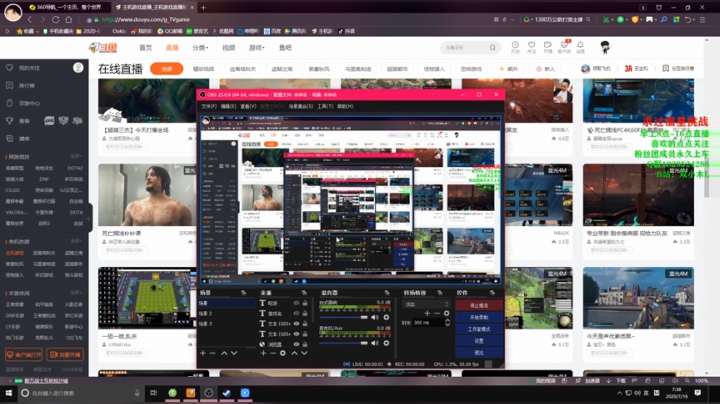Viewport: 720px width, 404px height.
Task: Open Steam from Windows taskbar
Action: point(227,393)
